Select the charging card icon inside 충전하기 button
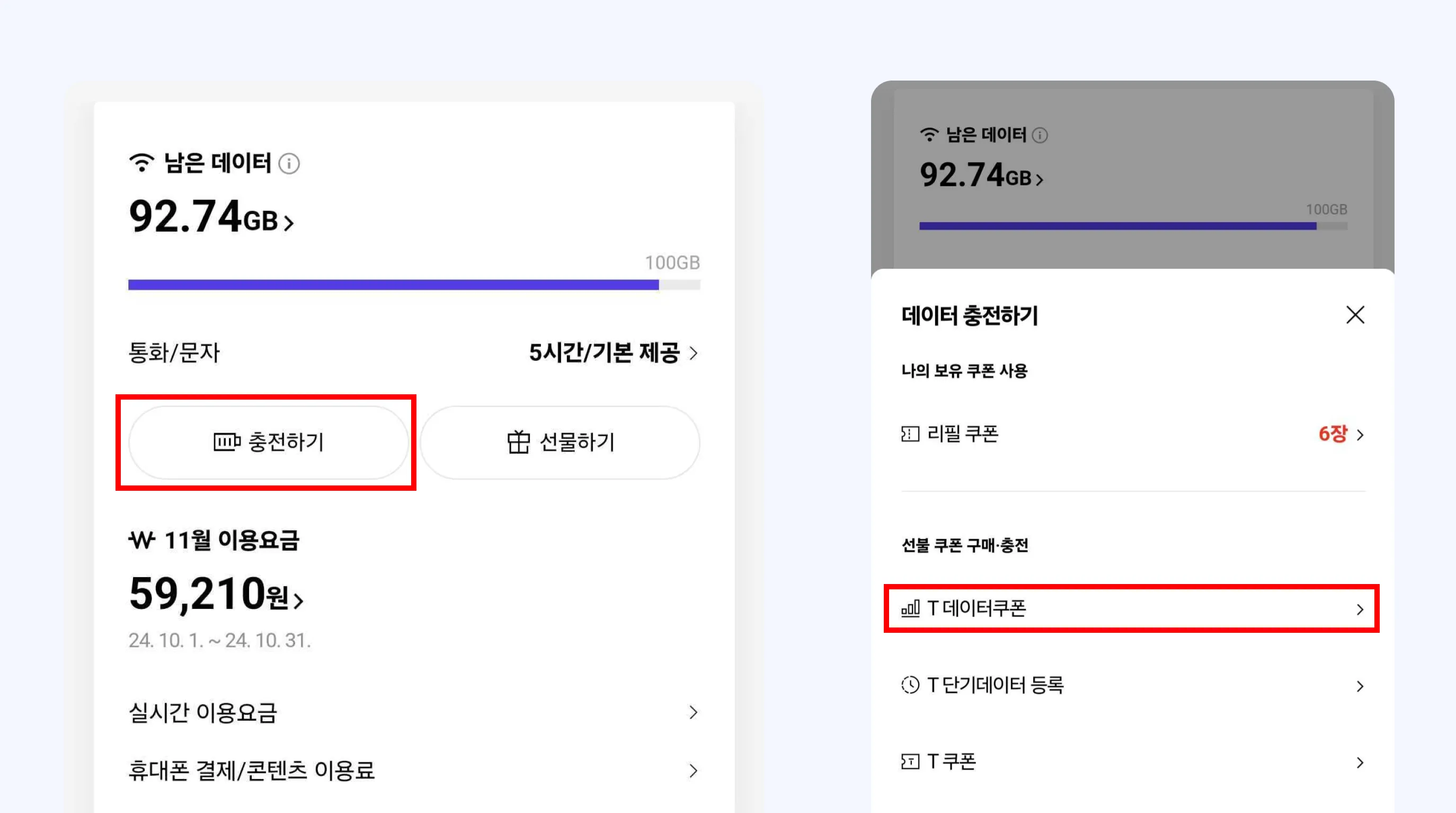The width and height of the screenshot is (1456, 813). [226, 443]
